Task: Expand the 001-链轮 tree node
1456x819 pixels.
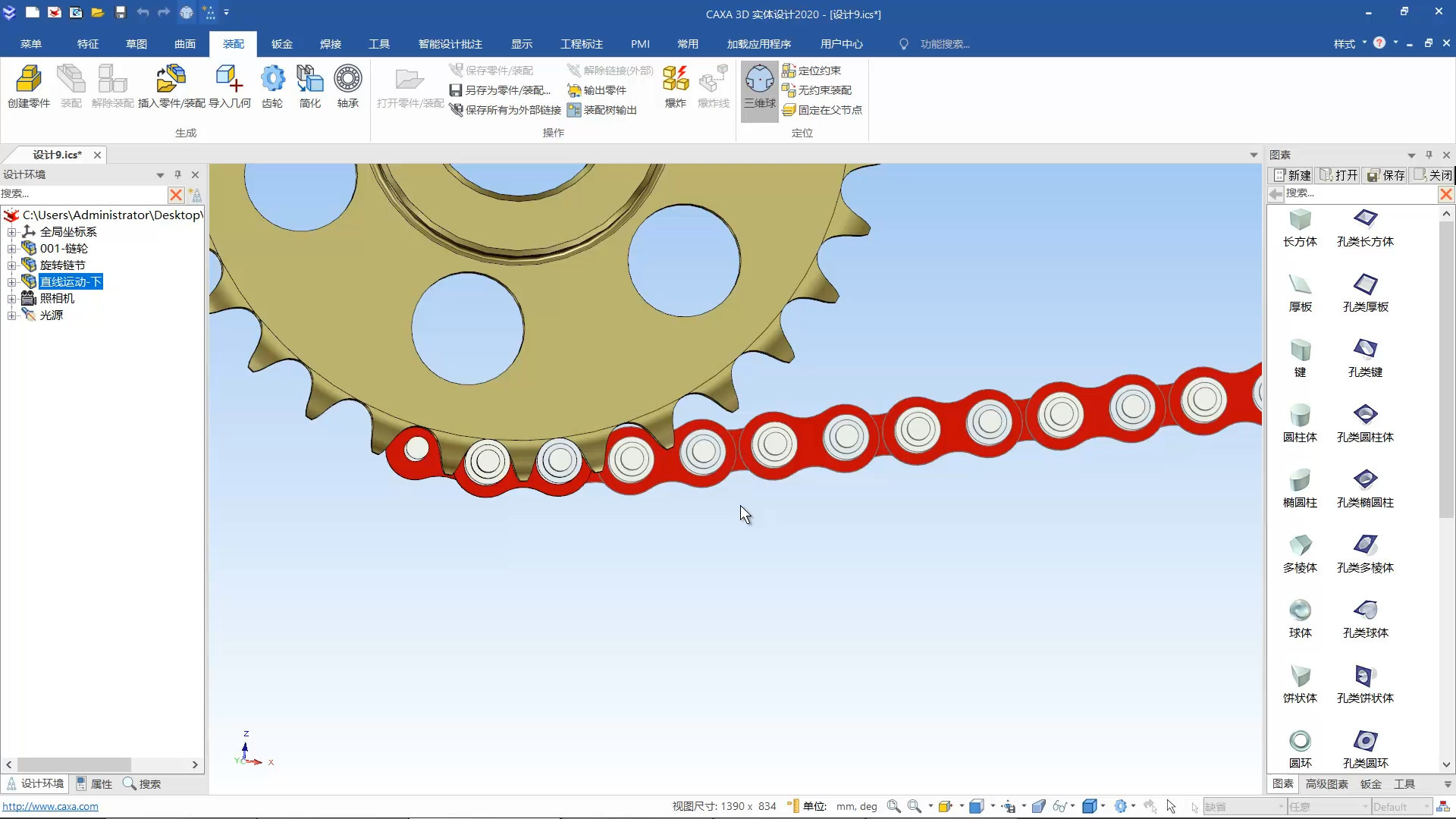Action: pos(11,249)
